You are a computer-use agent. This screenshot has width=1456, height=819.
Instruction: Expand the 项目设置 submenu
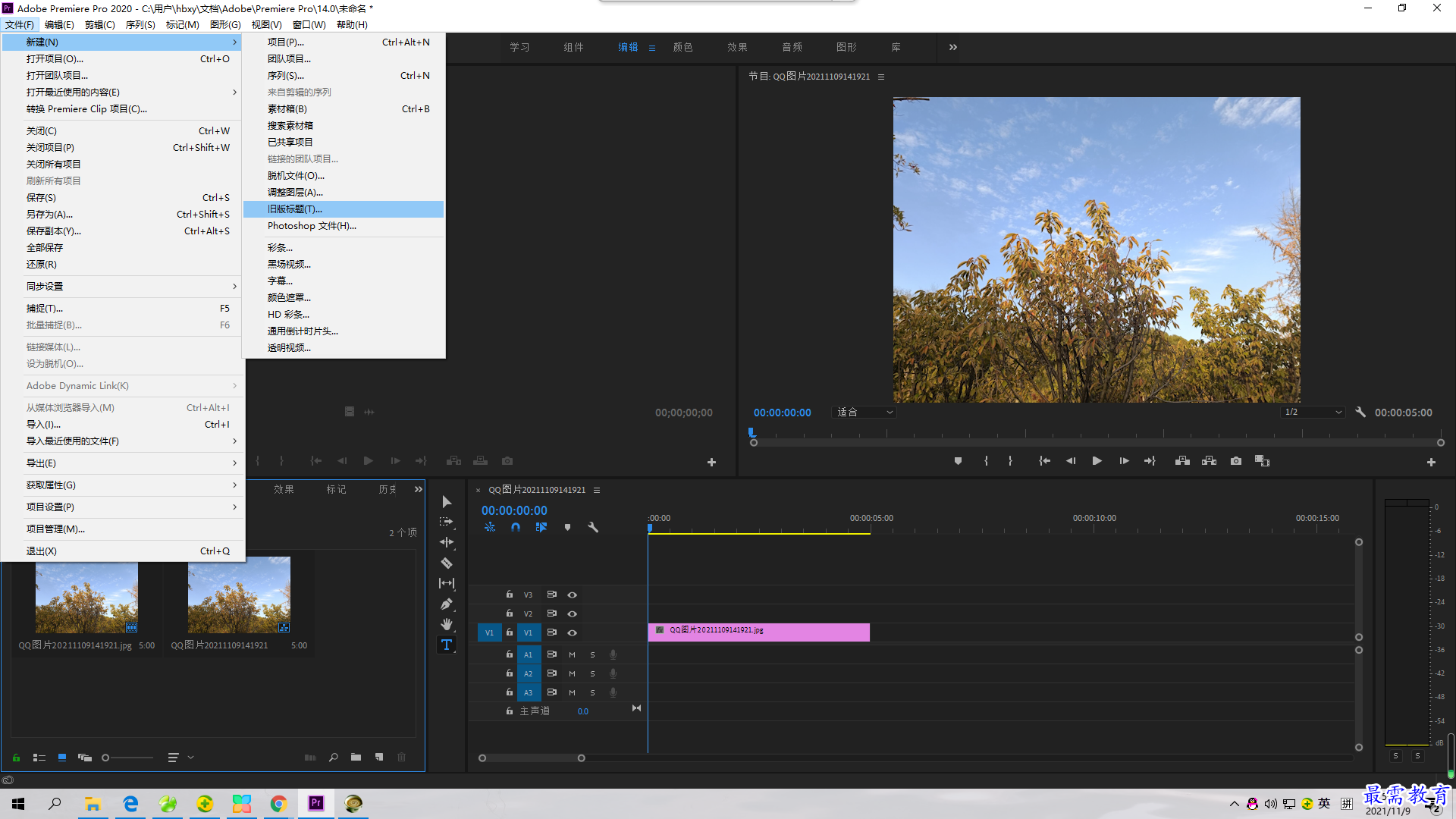(x=121, y=507)
